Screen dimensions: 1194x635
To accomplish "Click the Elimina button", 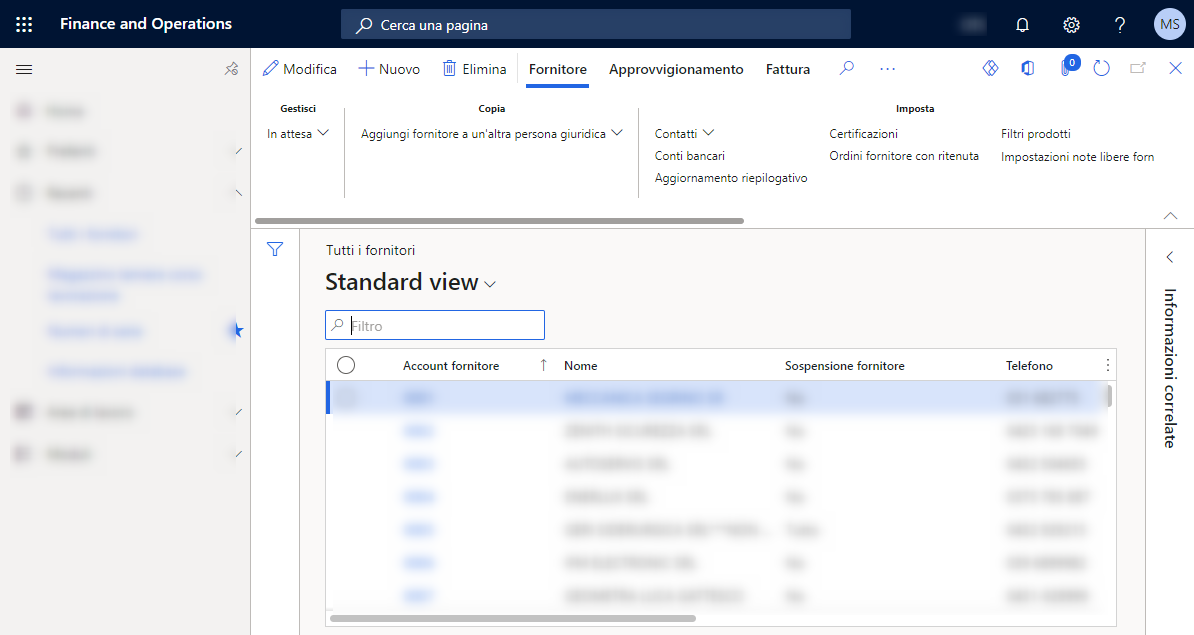I will (474, 69).
